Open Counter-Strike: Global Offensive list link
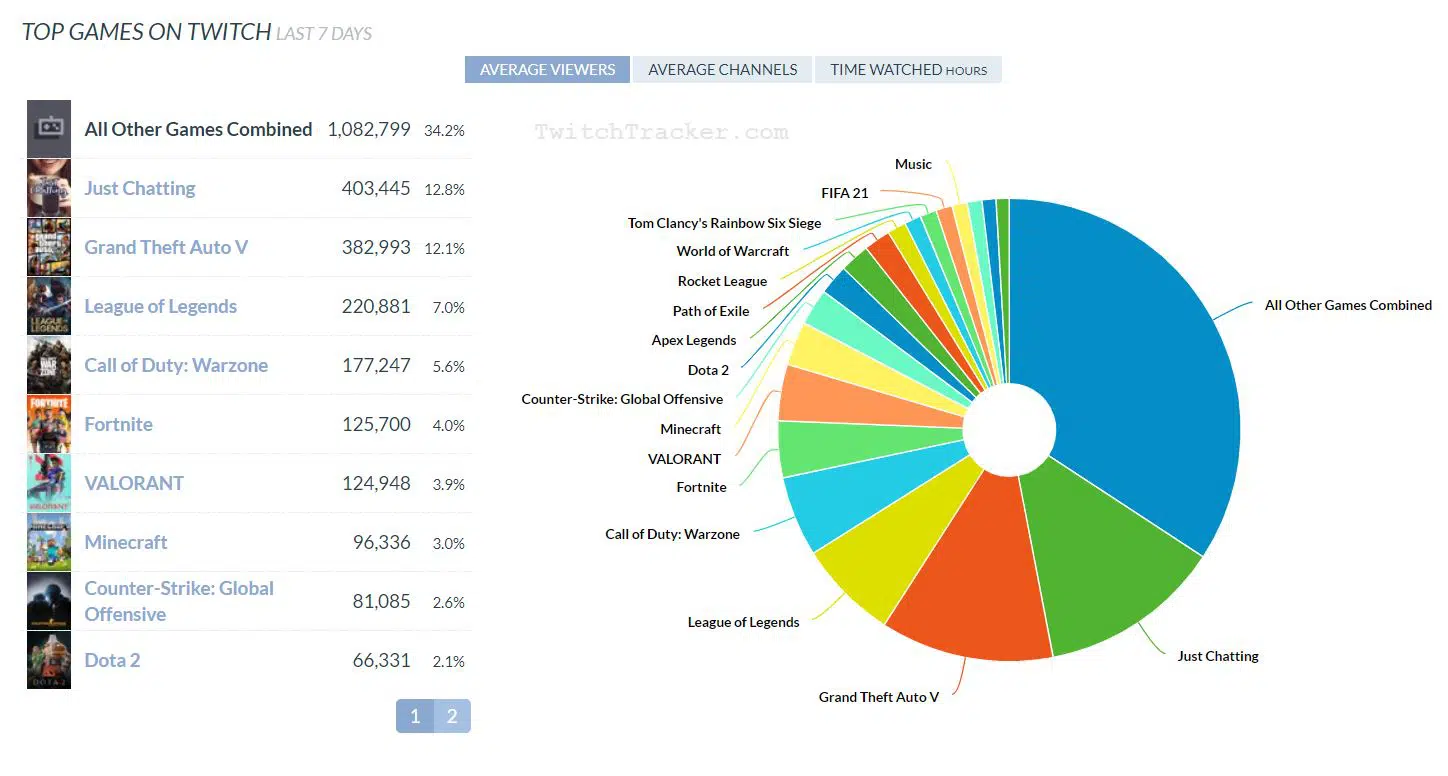 (x=179, y=601)
